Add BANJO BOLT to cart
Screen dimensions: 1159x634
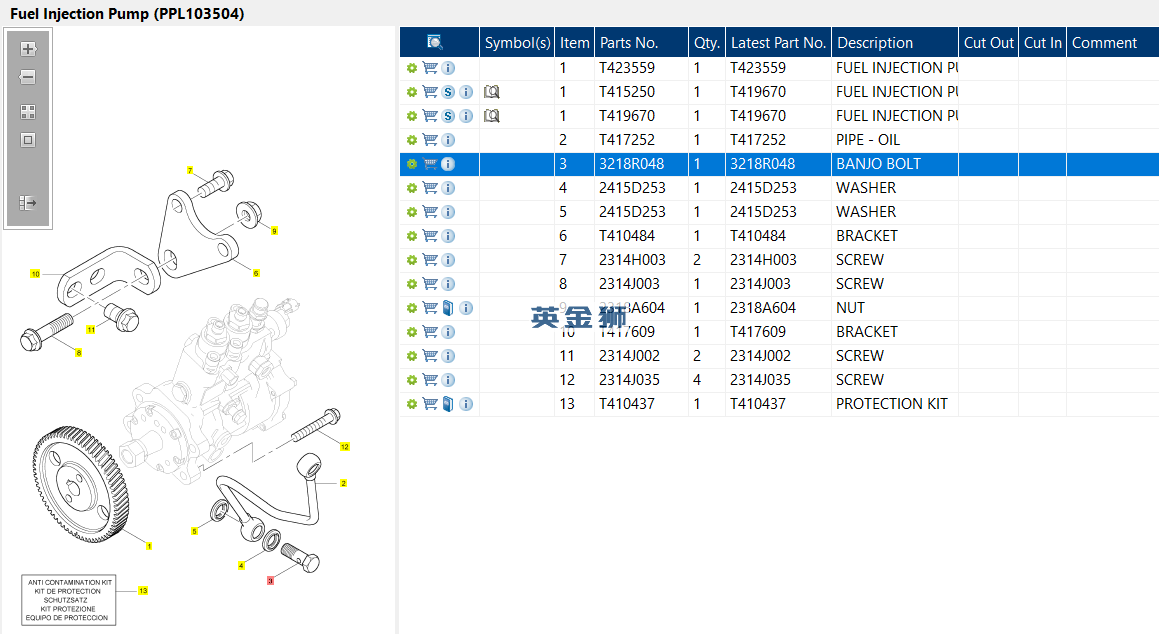pyautogui.click(x=430, y=164)
